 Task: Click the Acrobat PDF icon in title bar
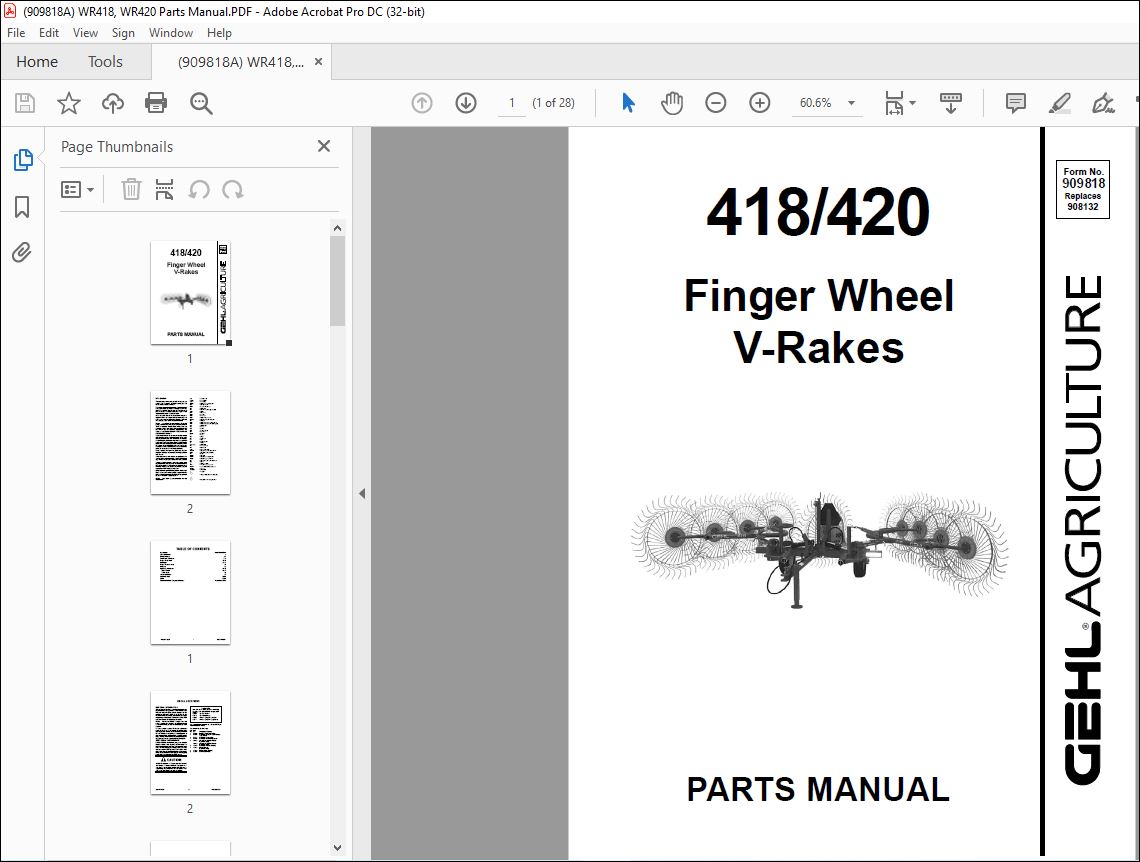click(10, 12)
